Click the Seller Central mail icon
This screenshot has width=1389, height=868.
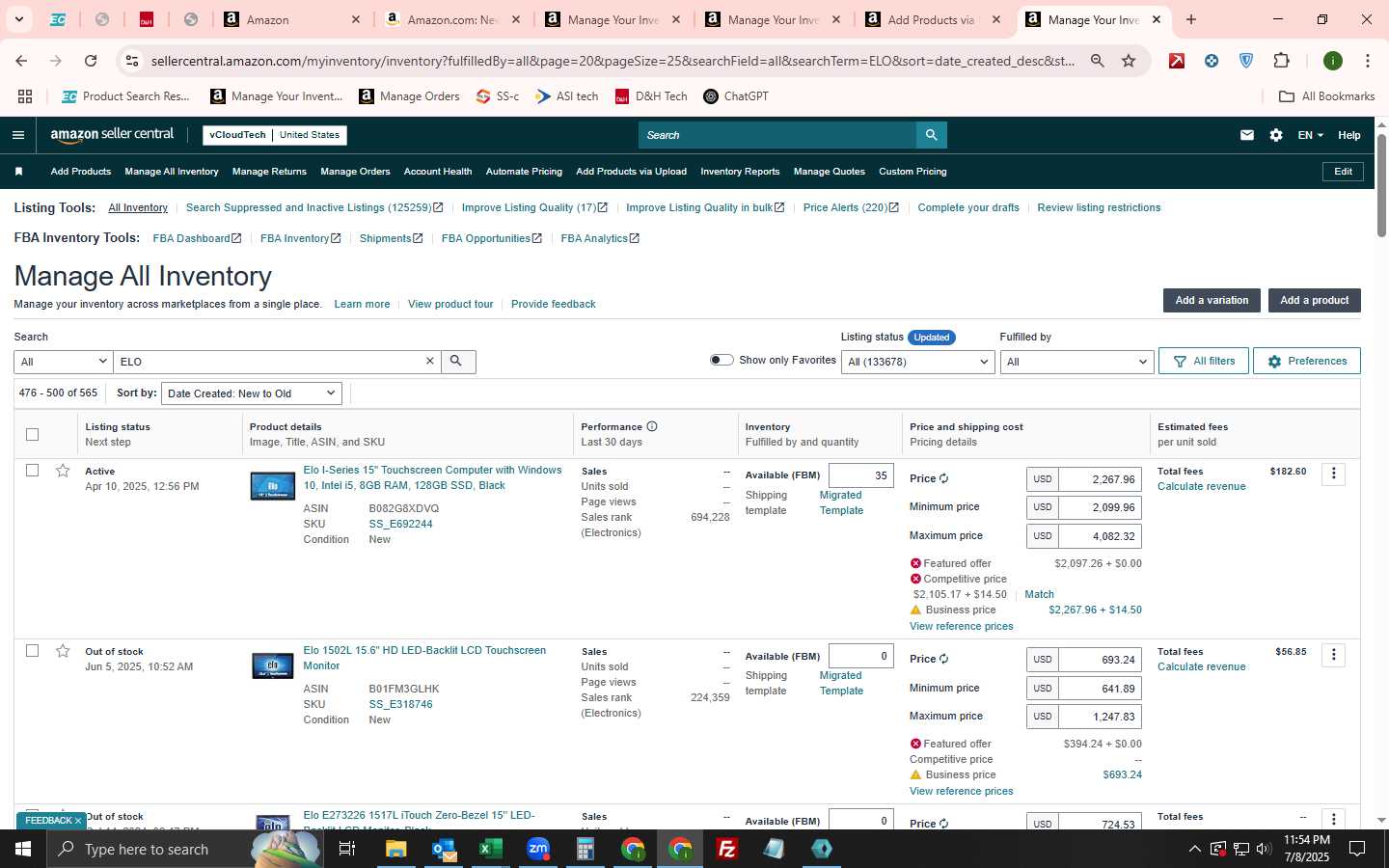coord(1247,135)
